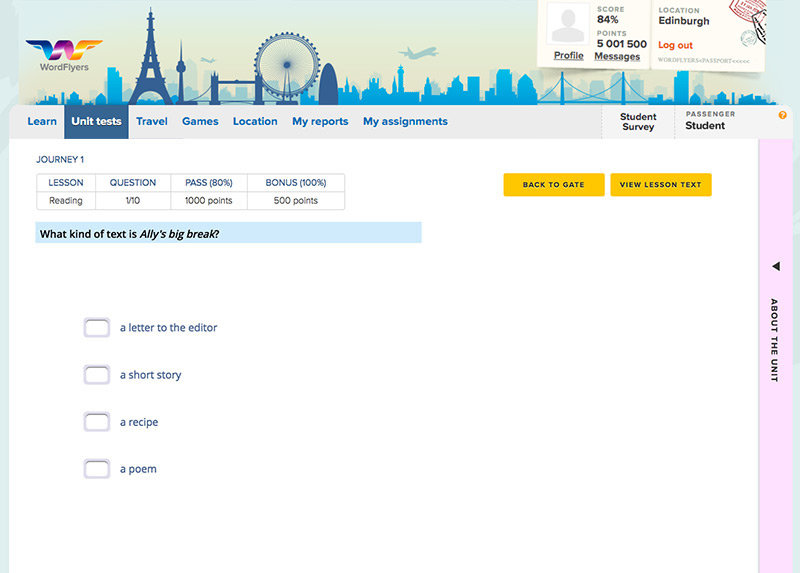Tick the 'a recipe' answer checkbox
Screen dimensions: 800x573
click(x=97, y=422)
